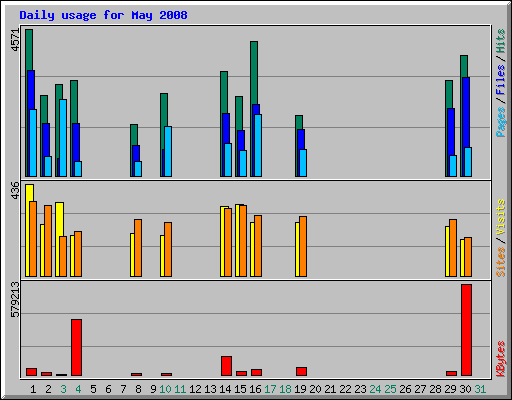The width and height of the screenshot is (512, 400).
Task: Click the 579213 KBytes axis value
Action: point(15,299)
